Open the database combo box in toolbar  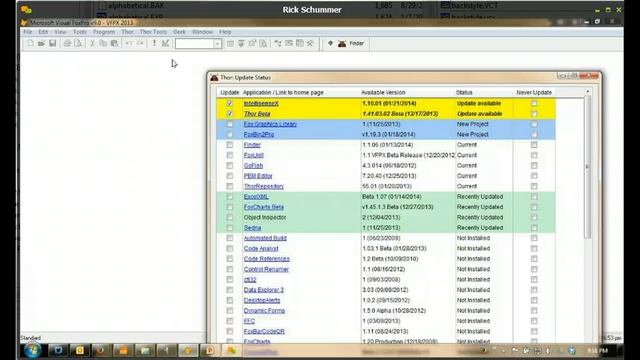pyautogui.click(x=198, y=43)
